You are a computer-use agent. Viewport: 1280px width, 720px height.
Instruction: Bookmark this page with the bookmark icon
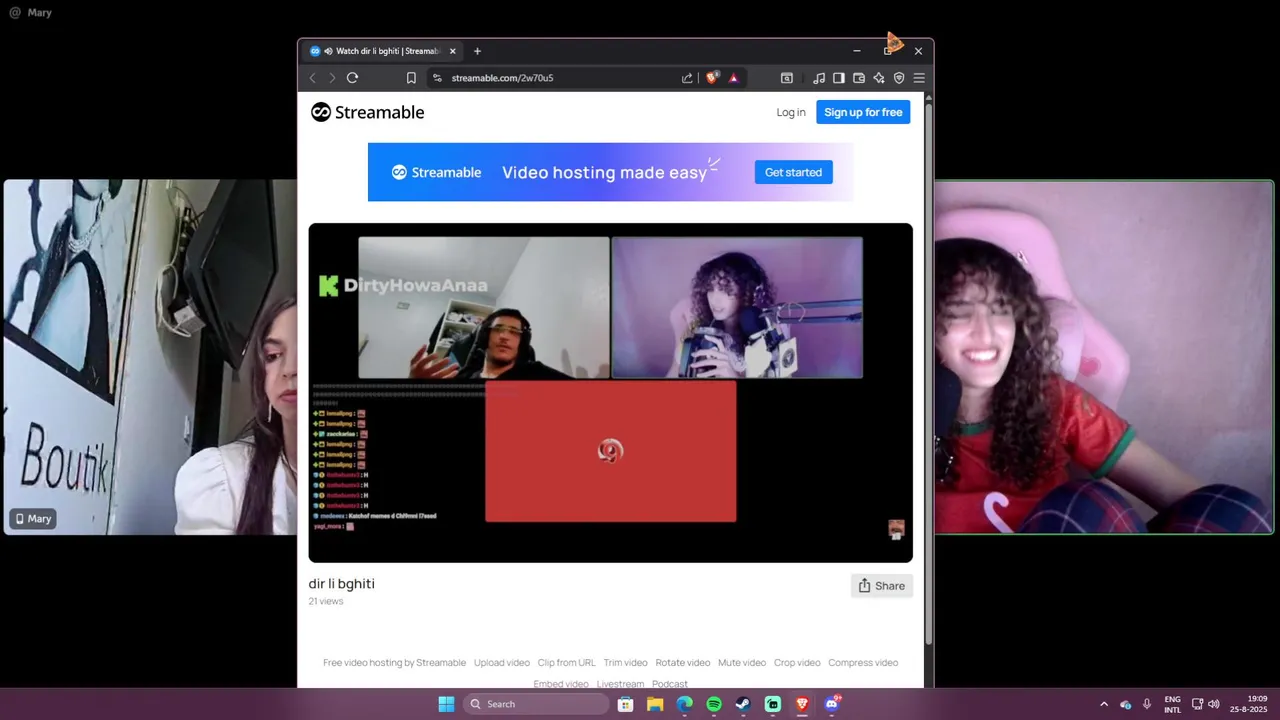click(411, 78)
